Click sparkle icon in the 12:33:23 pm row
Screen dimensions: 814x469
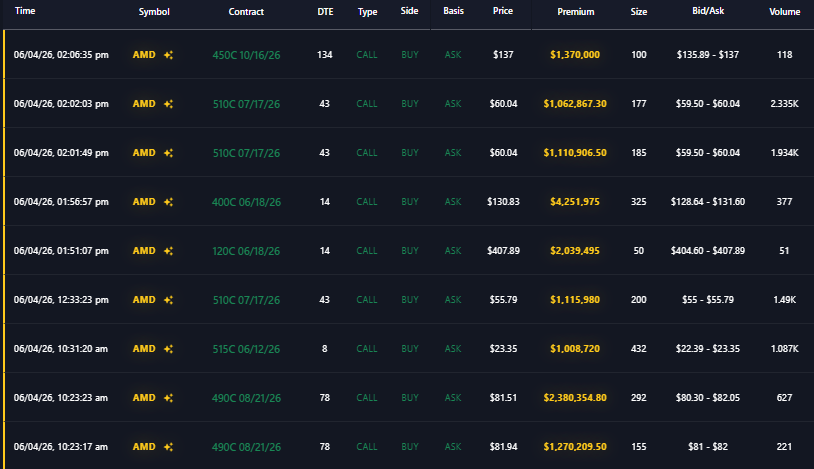(168, 300)
